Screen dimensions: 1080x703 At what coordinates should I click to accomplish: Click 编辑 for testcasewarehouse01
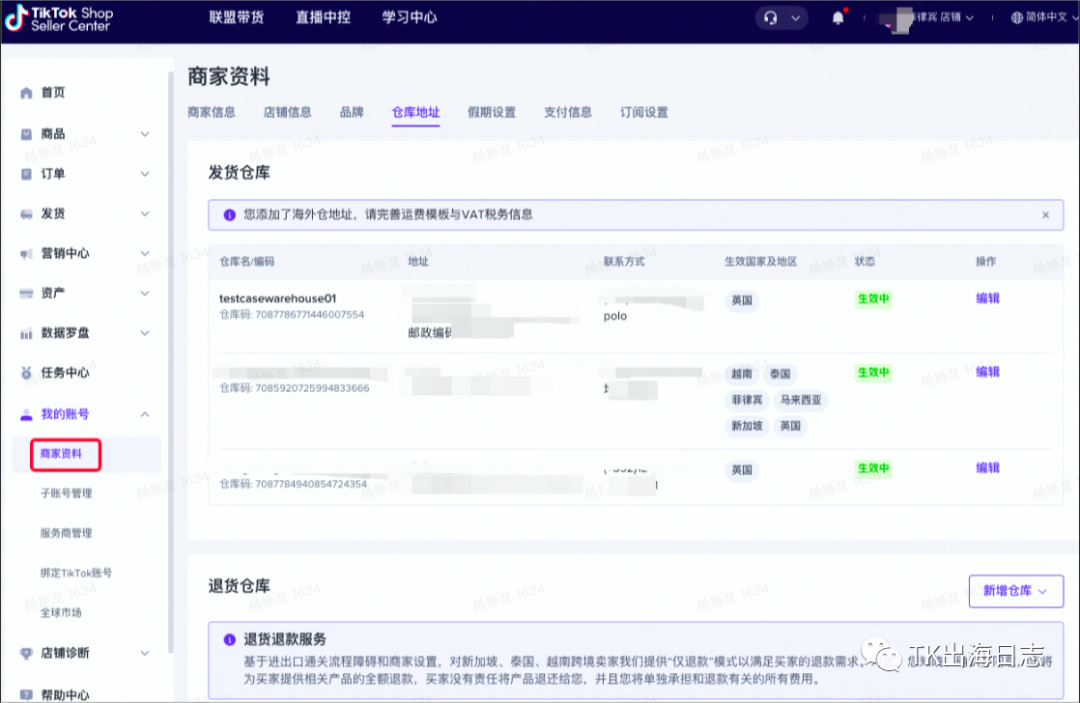click(987, 298)
